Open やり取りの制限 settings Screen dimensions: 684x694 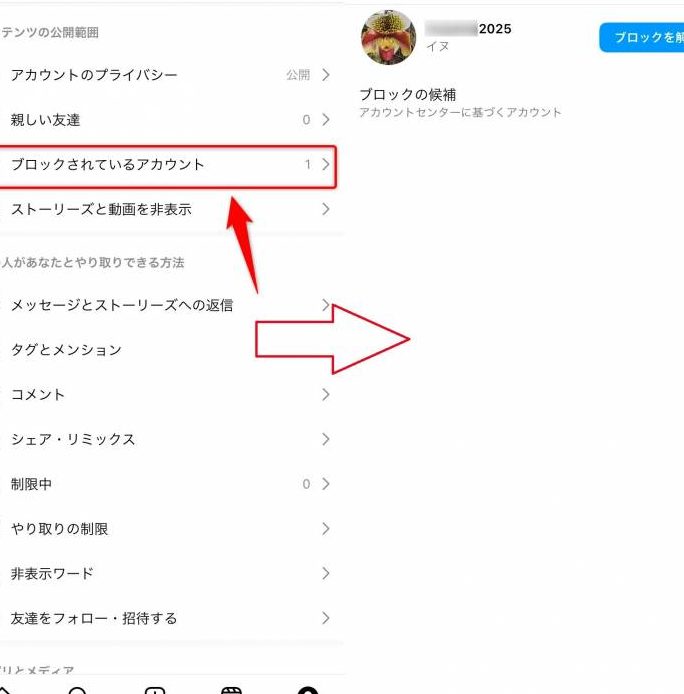168,528
